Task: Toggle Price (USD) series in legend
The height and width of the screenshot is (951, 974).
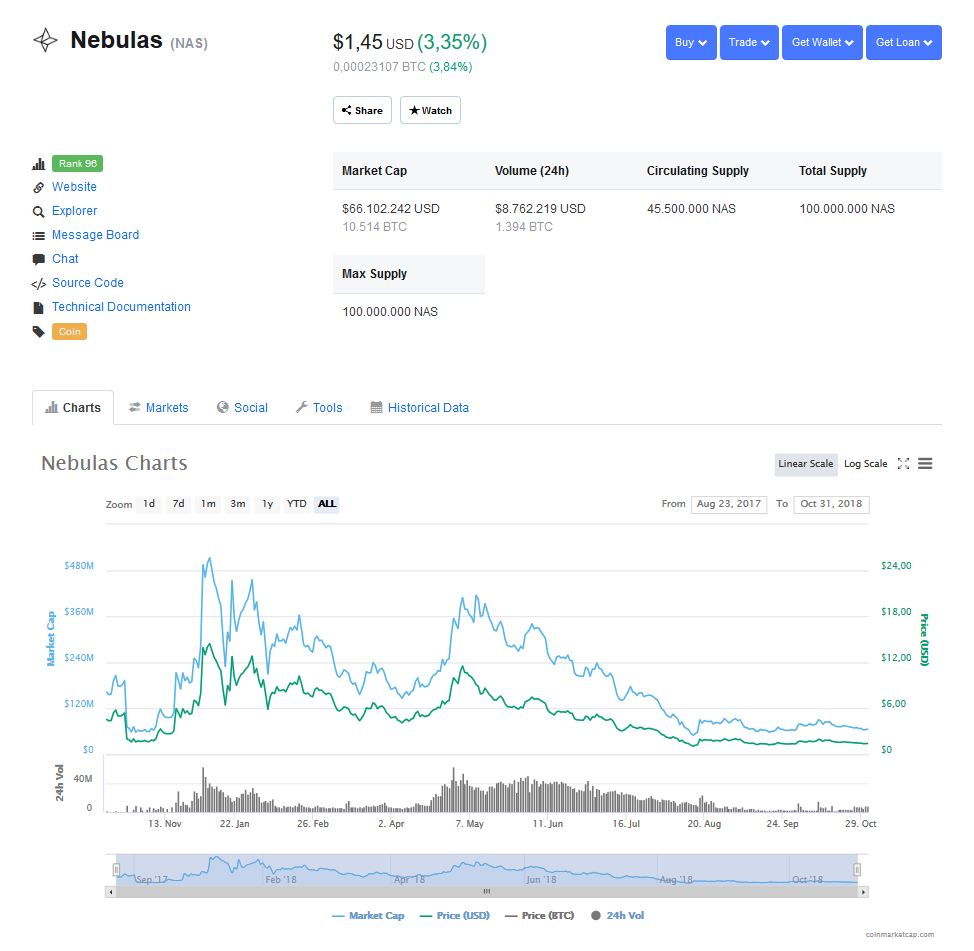Action: point(455,916)
